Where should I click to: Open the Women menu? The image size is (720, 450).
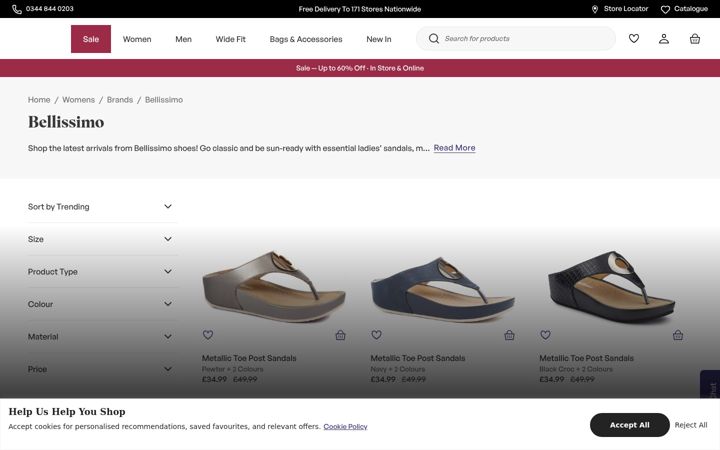coord(137,39)
